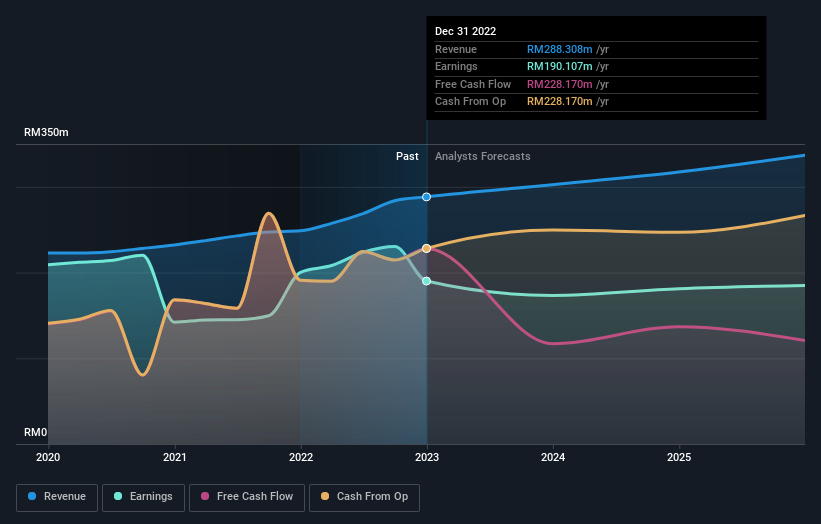Click the pink RM228.170m Free Cash Flow value

[559, 84]
